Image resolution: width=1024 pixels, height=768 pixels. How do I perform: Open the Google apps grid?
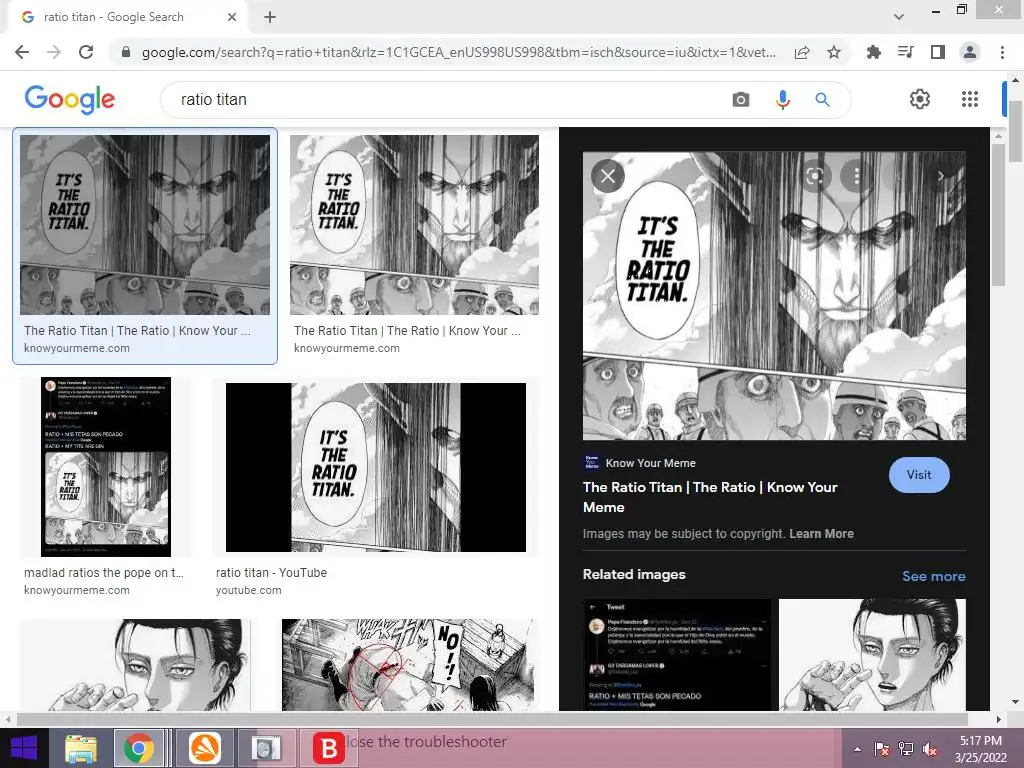970,99
